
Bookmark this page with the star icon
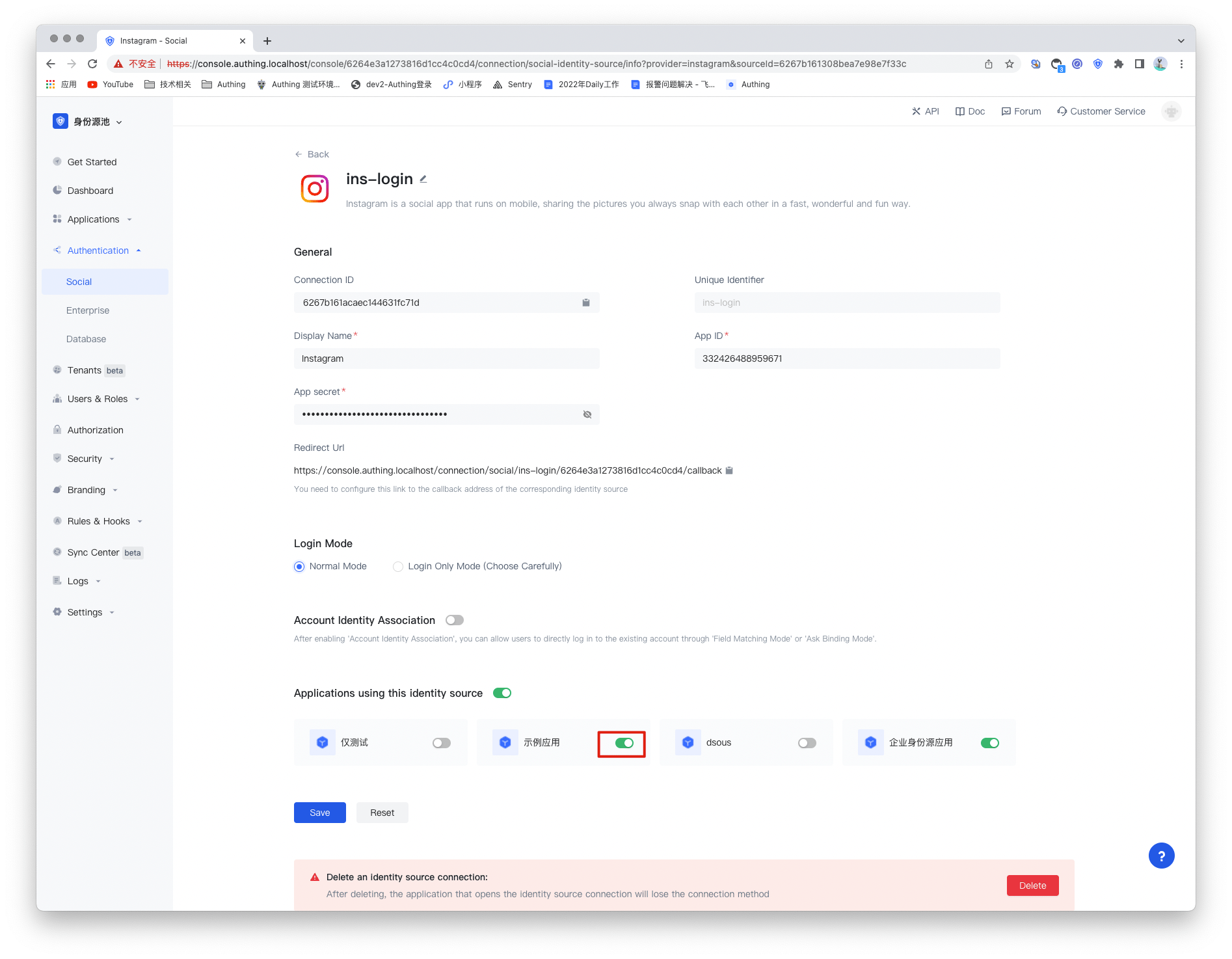pos(1009,64)
